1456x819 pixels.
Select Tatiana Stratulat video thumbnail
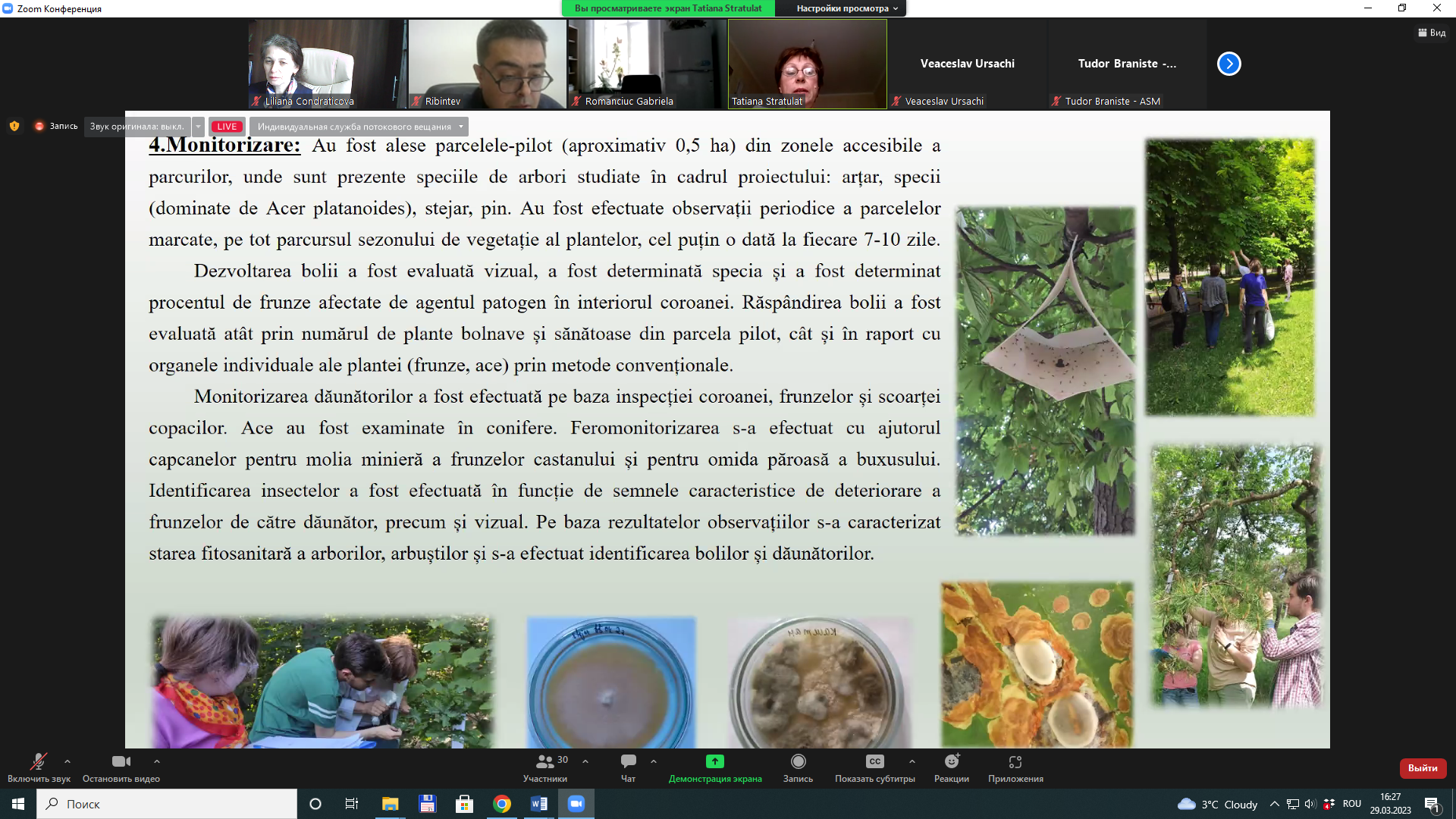click(x=808, y=64)
